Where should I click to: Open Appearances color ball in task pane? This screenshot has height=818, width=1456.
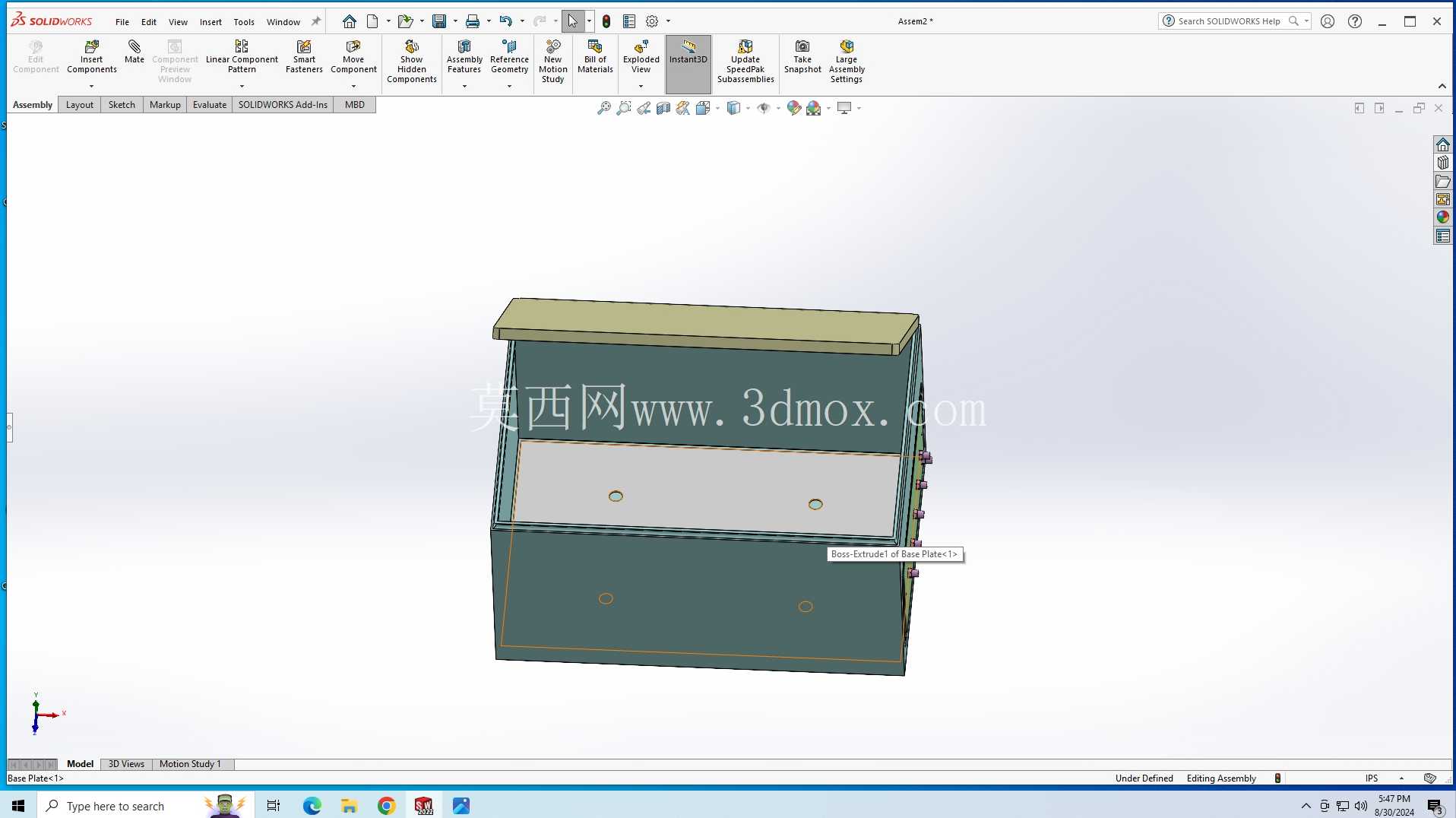[x=1442, y=217]
